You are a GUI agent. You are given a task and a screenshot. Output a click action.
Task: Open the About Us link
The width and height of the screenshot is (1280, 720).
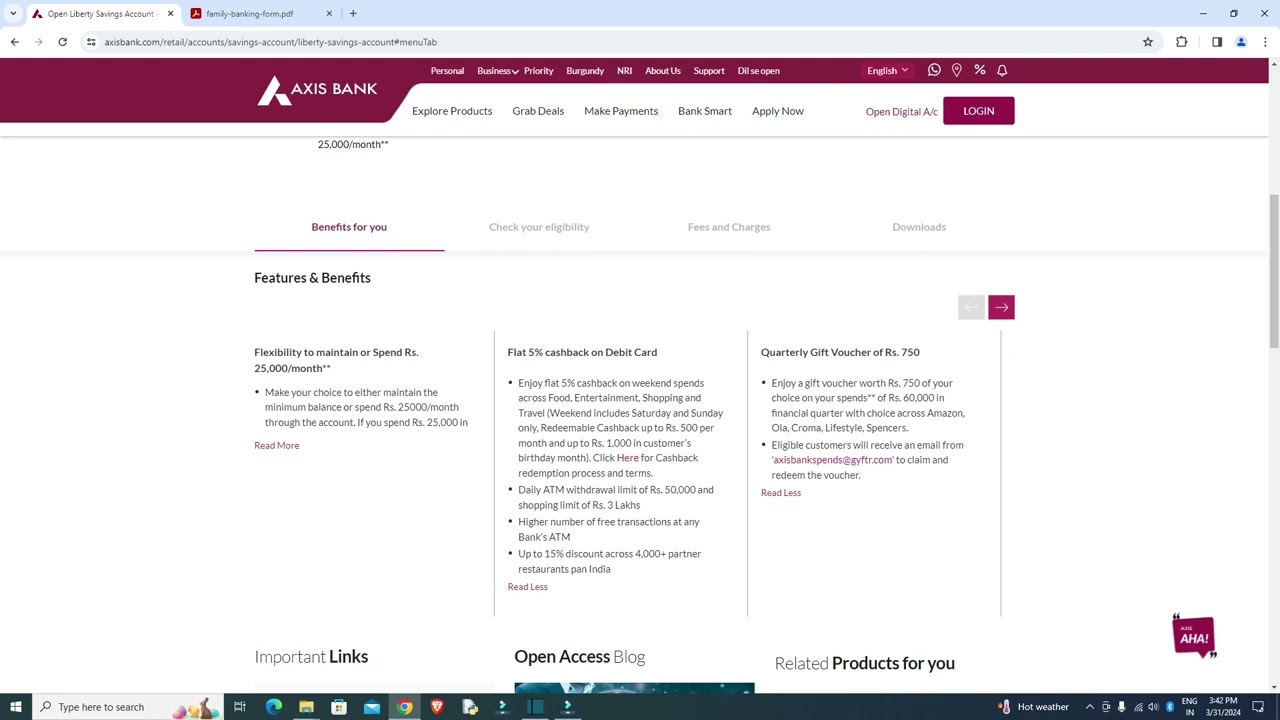[663, 71]
